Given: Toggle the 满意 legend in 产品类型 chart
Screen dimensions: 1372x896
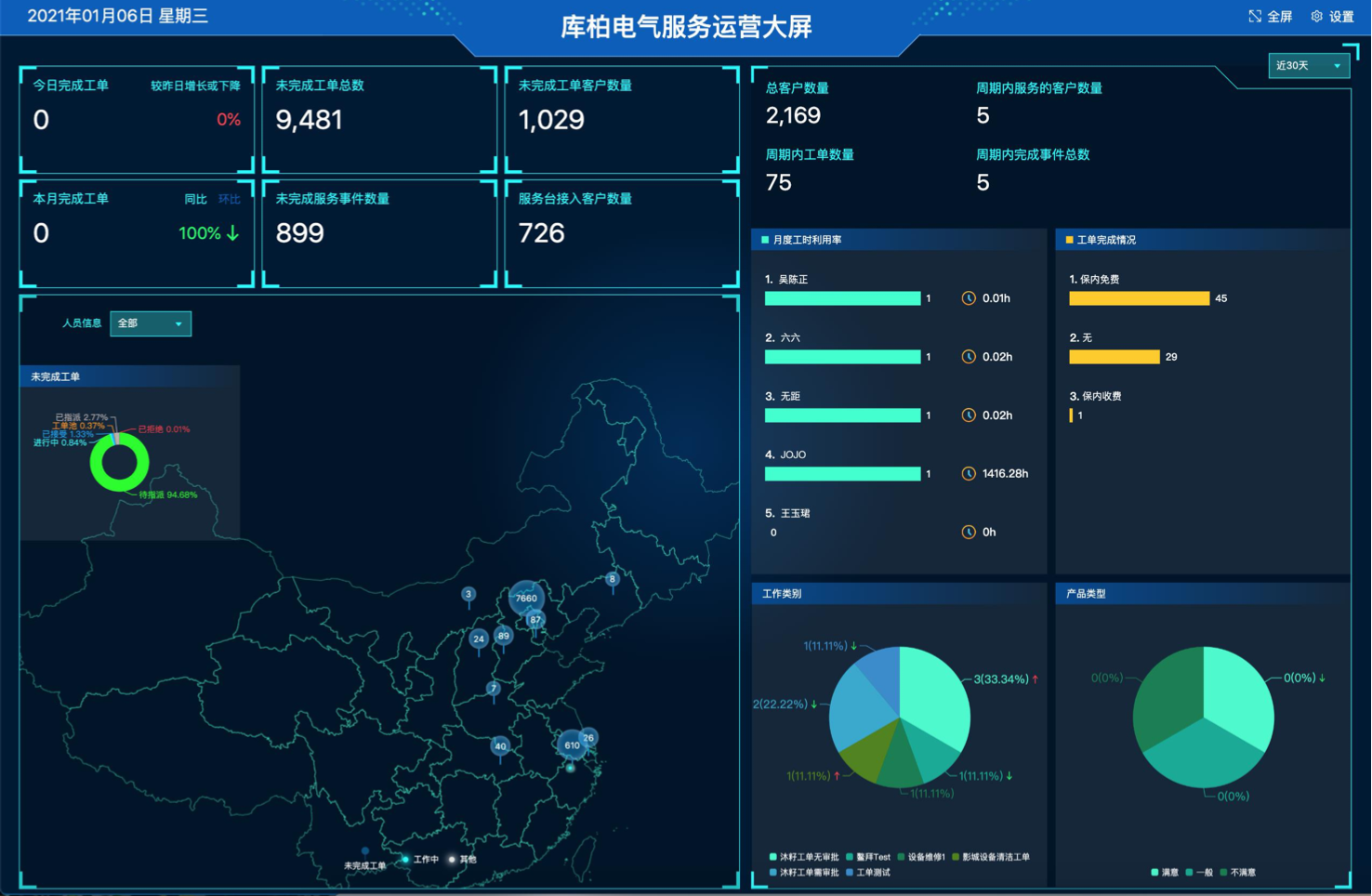Looking at the screenshot, I should coord(1165,873).
